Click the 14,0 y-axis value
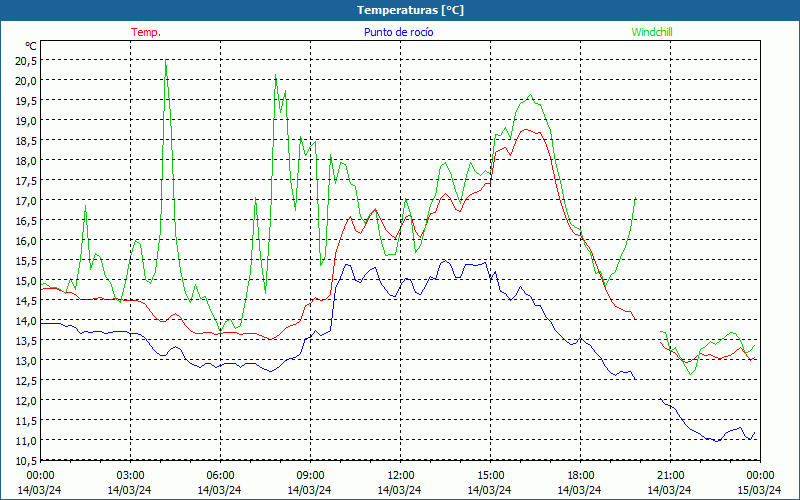The width and height of the screenshot is (800, 500). pos(27,320)
